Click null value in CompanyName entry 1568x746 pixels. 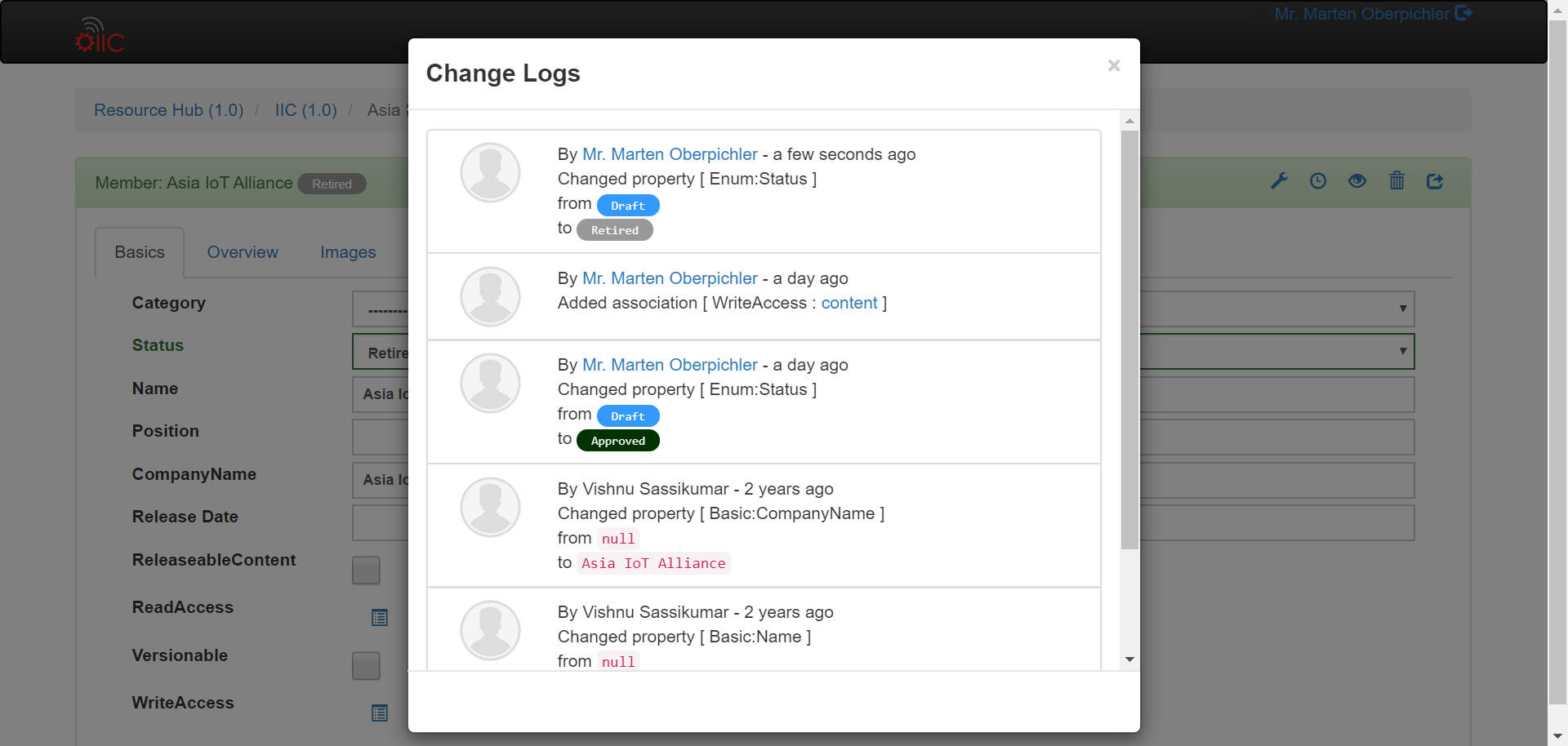[618, 539]
